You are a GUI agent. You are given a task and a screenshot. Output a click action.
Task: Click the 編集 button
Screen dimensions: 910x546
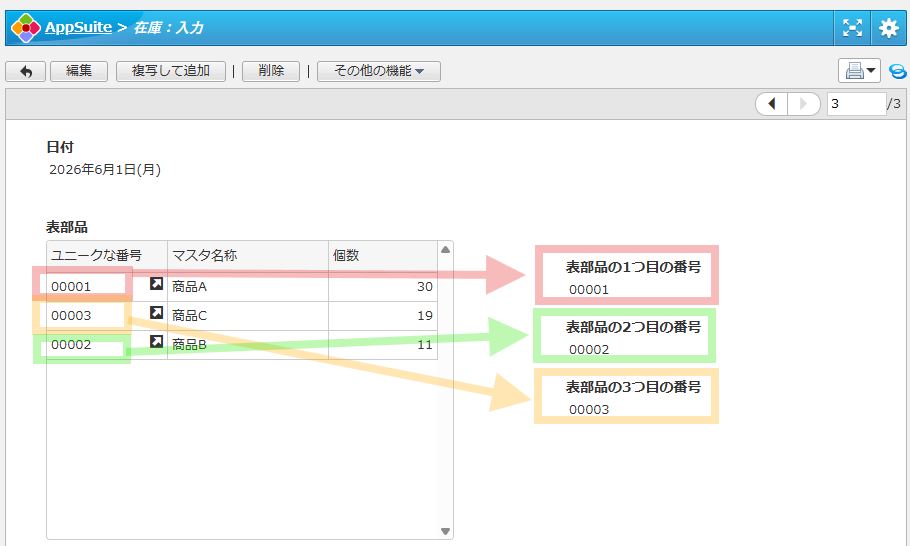pos(79,71)
